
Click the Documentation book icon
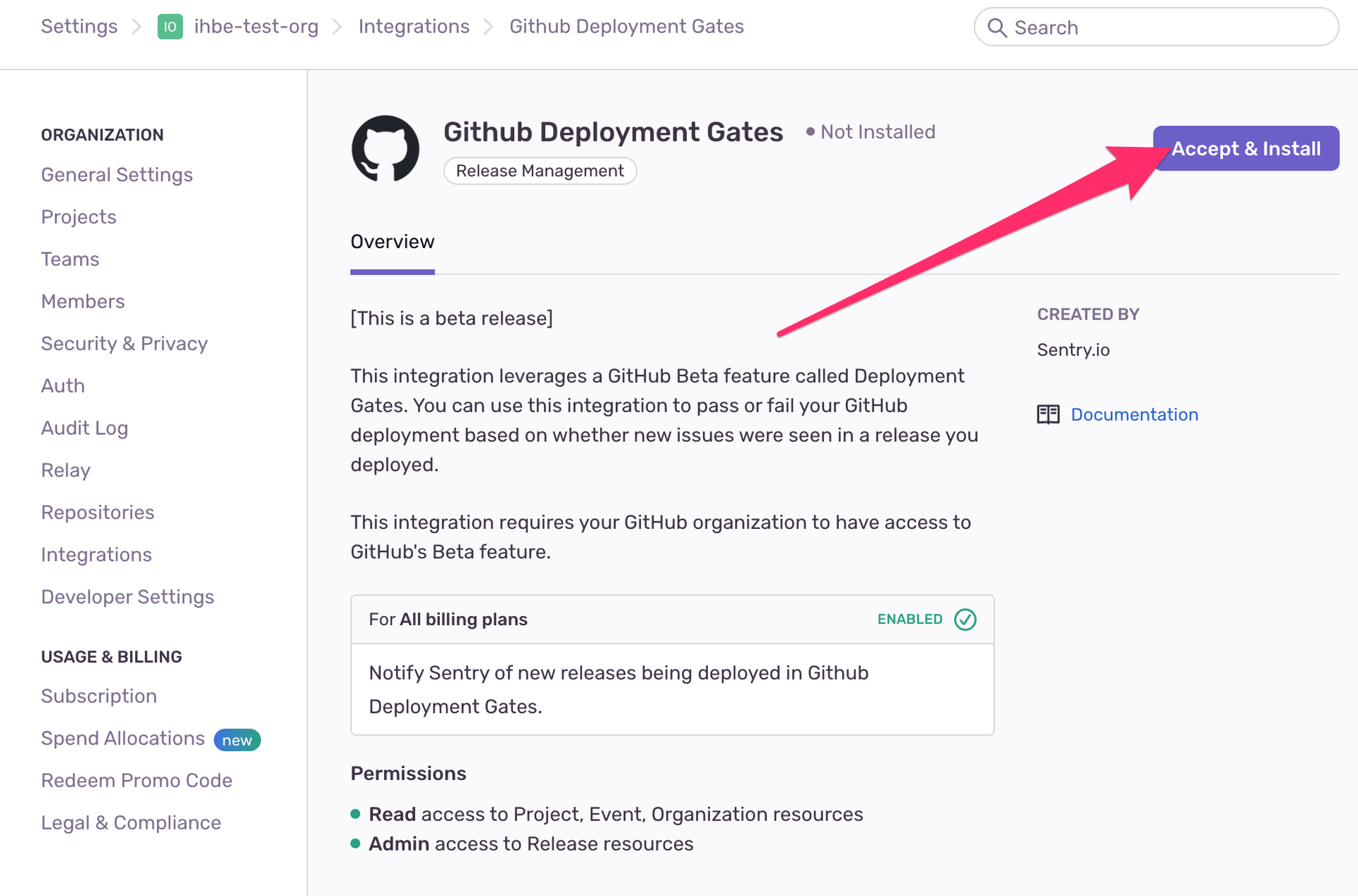pyautogui.click(x=1048, y=414)
